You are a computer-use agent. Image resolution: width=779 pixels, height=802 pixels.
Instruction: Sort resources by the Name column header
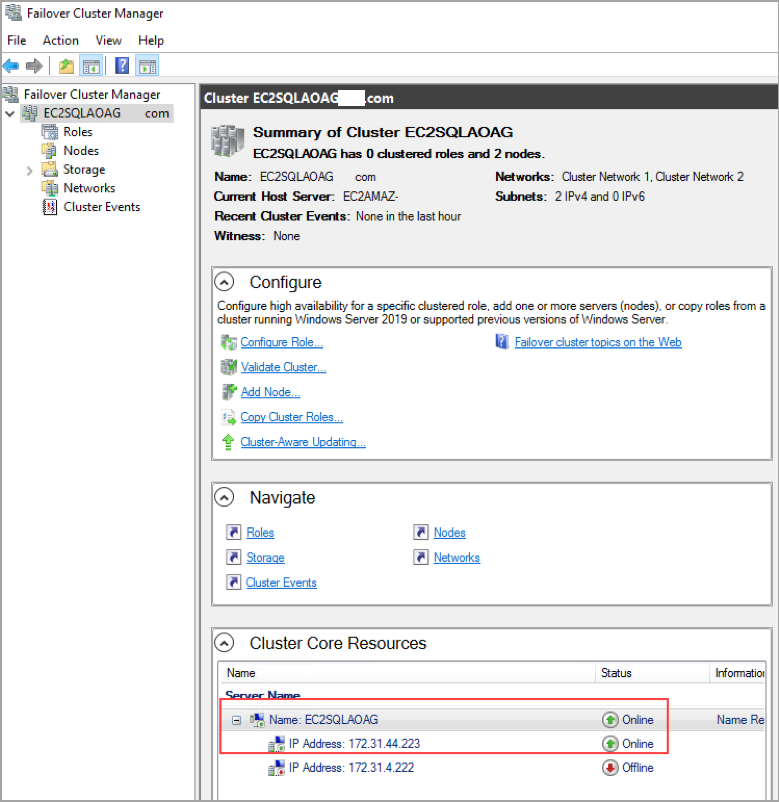(x=407, y=673)
